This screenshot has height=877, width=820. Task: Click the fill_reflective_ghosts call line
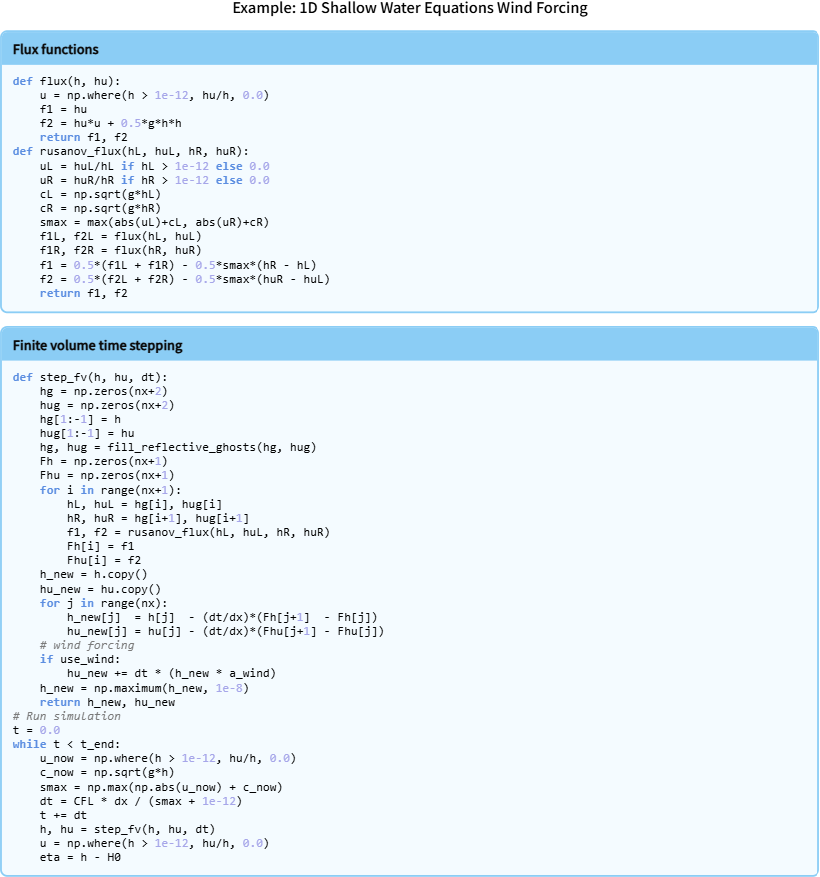point(178,447)
